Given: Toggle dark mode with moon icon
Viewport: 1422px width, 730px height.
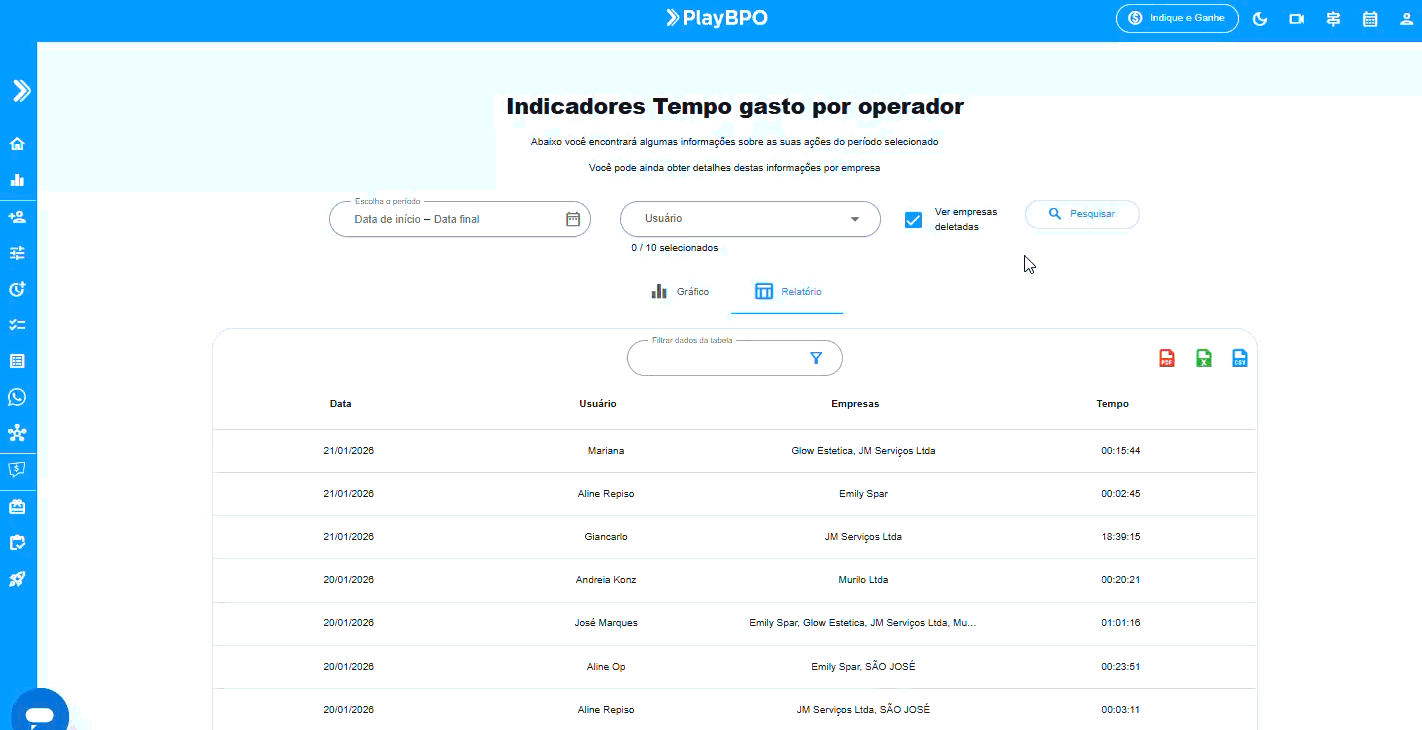Looking at the screenshot, I should 1260,19.
